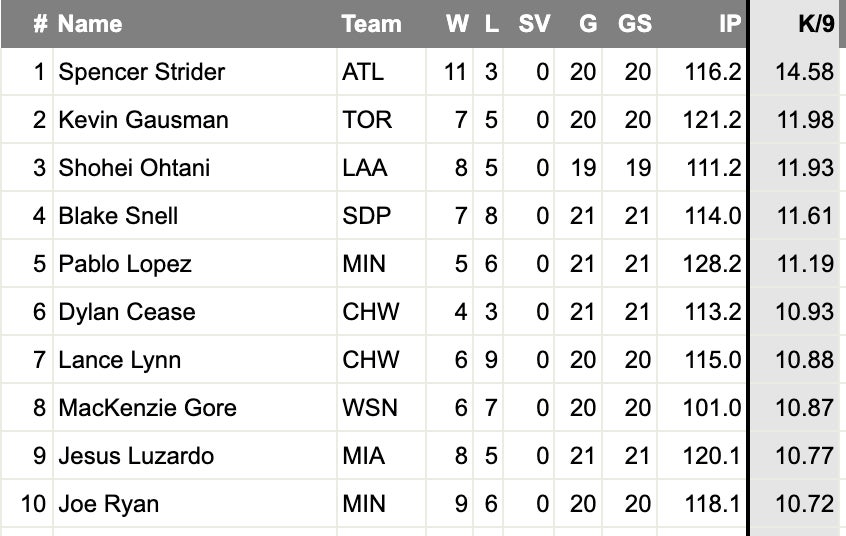This screenshot has height=536, width=846.
Task: Click the IP innings column header
Action: pos(729,24)
